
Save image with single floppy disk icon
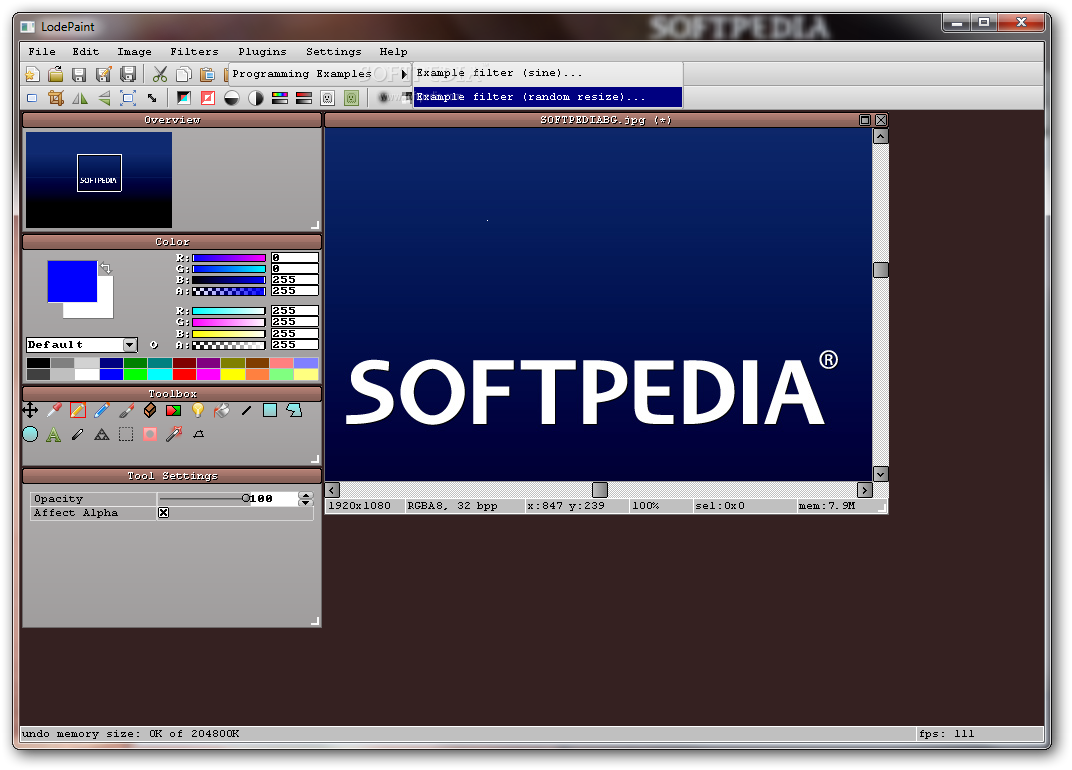coord(79,74)
